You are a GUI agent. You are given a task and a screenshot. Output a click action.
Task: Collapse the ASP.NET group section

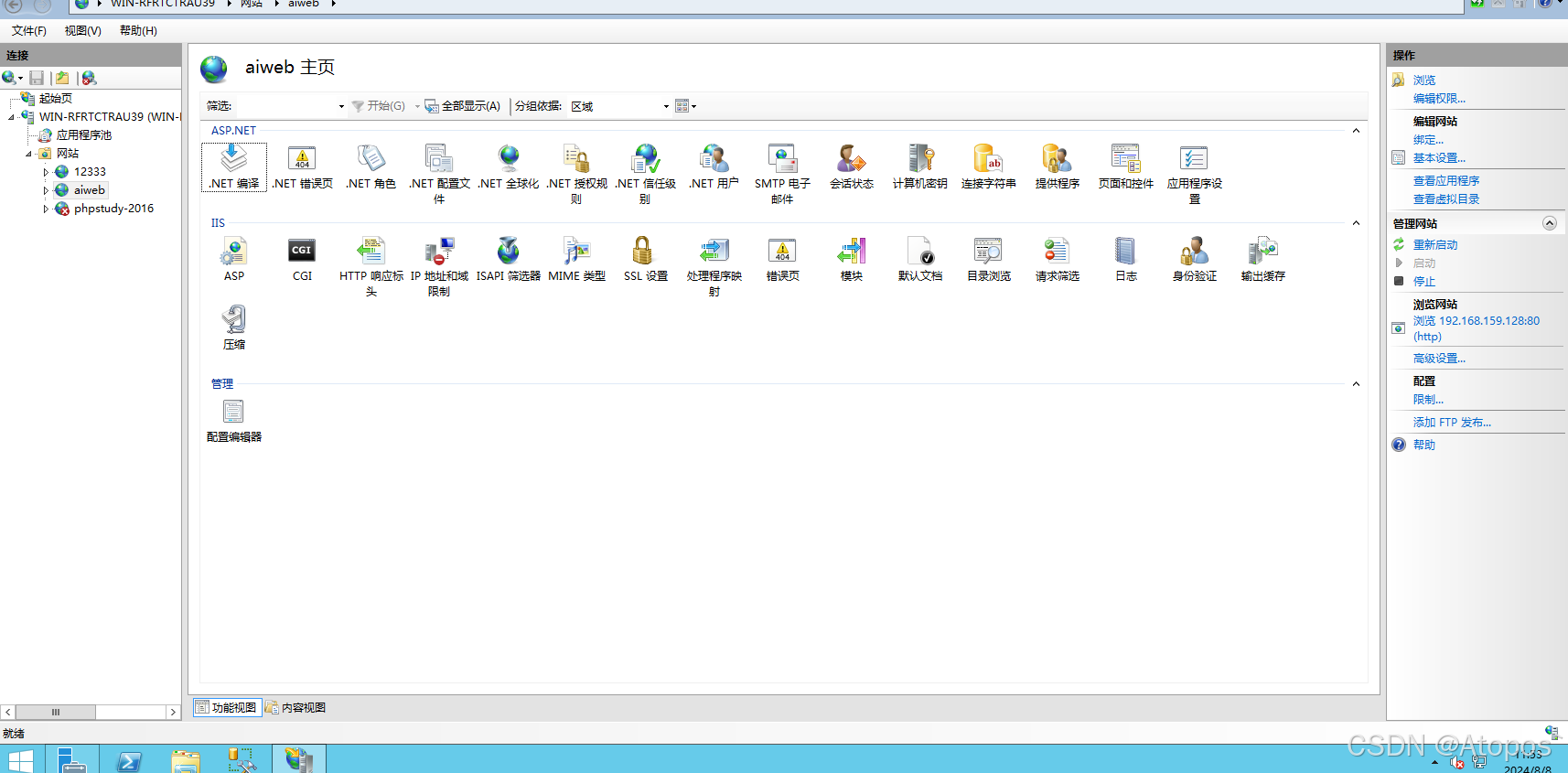pos(1356,131)
